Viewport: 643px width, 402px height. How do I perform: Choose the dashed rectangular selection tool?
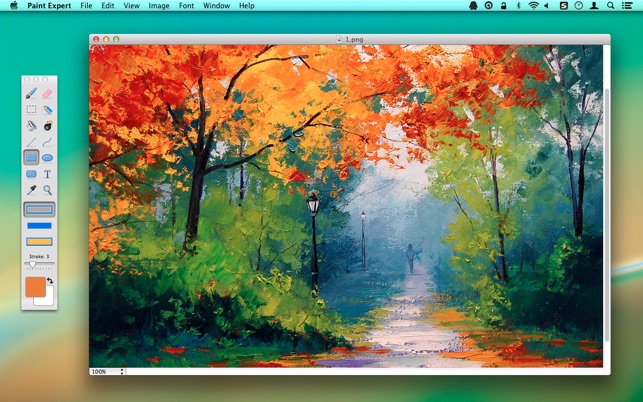[x=31, y=110]
